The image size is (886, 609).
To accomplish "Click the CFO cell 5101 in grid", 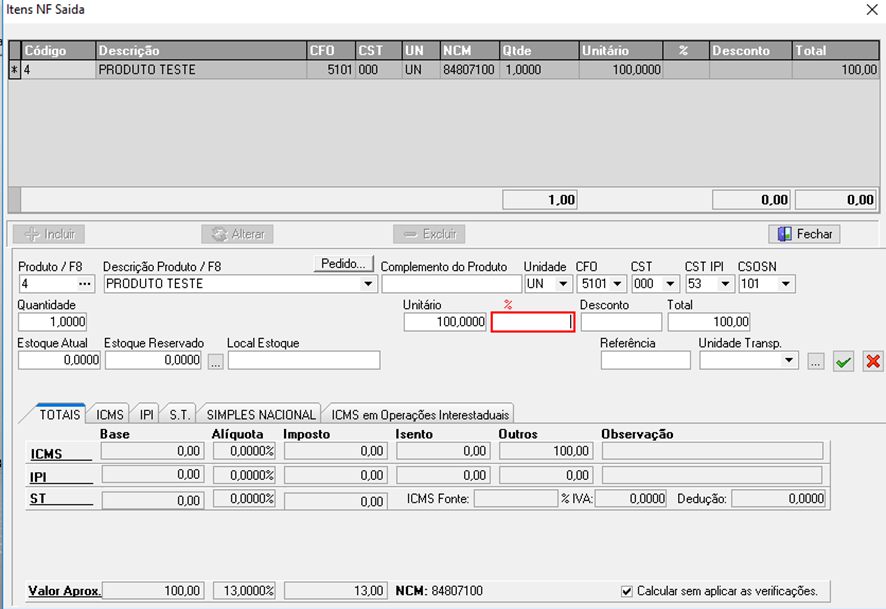I will 331,69.
